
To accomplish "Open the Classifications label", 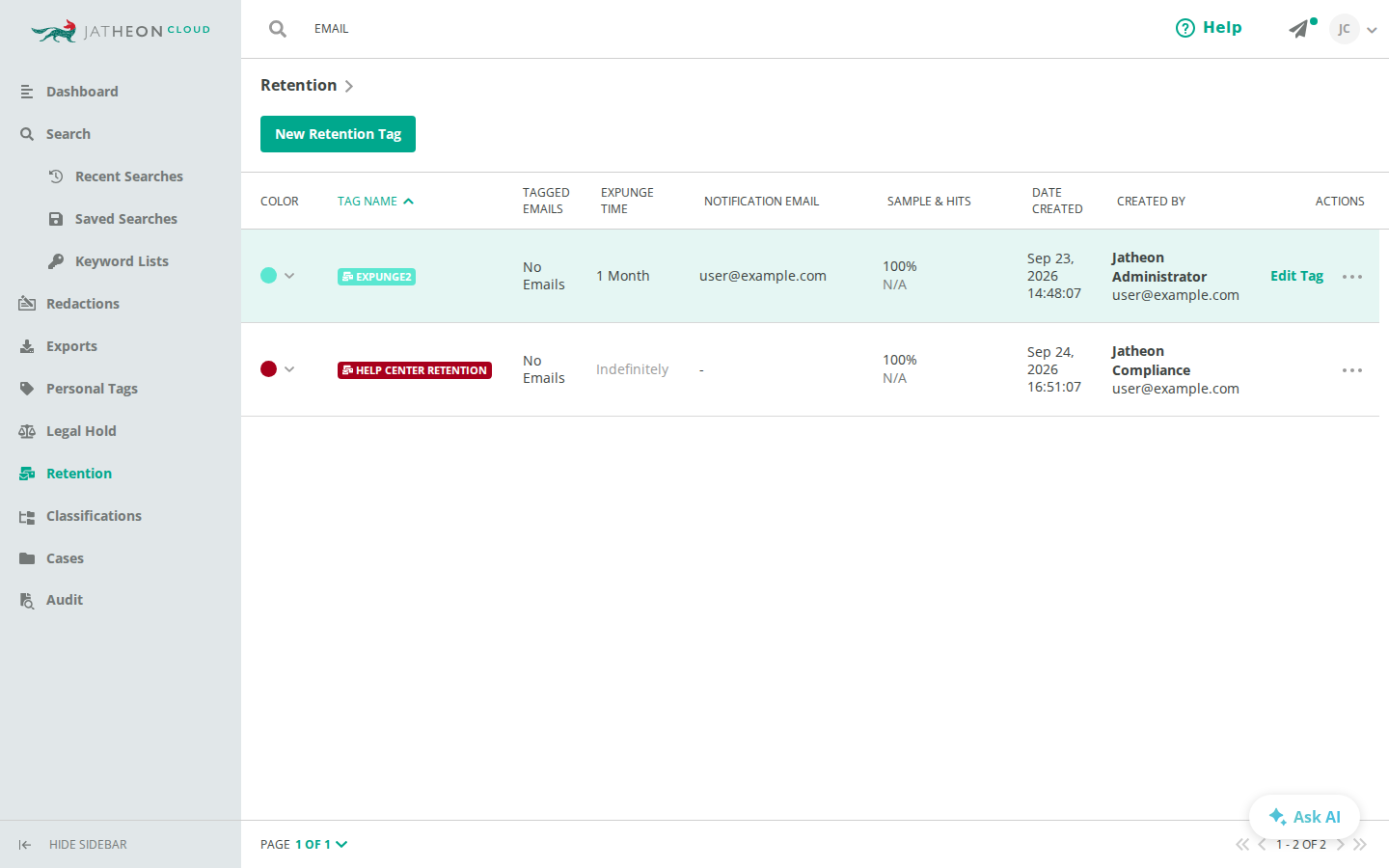I will coord(94,516).
